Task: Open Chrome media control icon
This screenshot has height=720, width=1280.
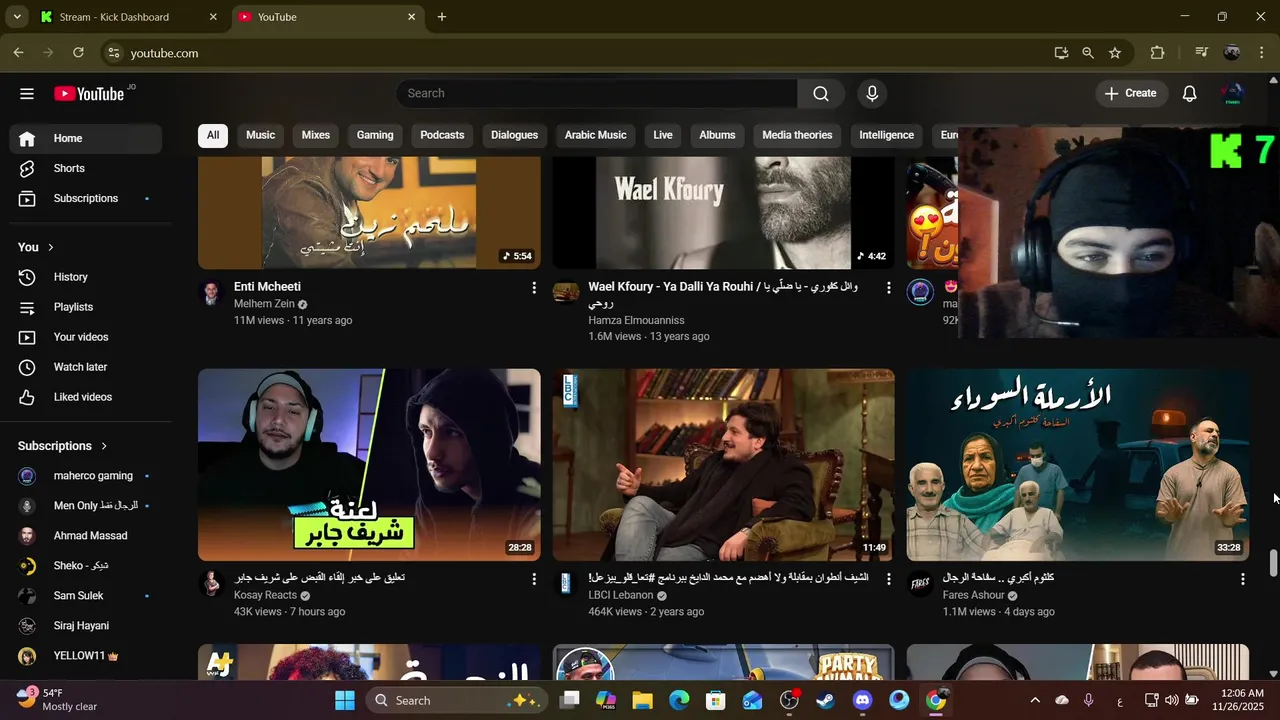Action: [x=1202, y=53]
